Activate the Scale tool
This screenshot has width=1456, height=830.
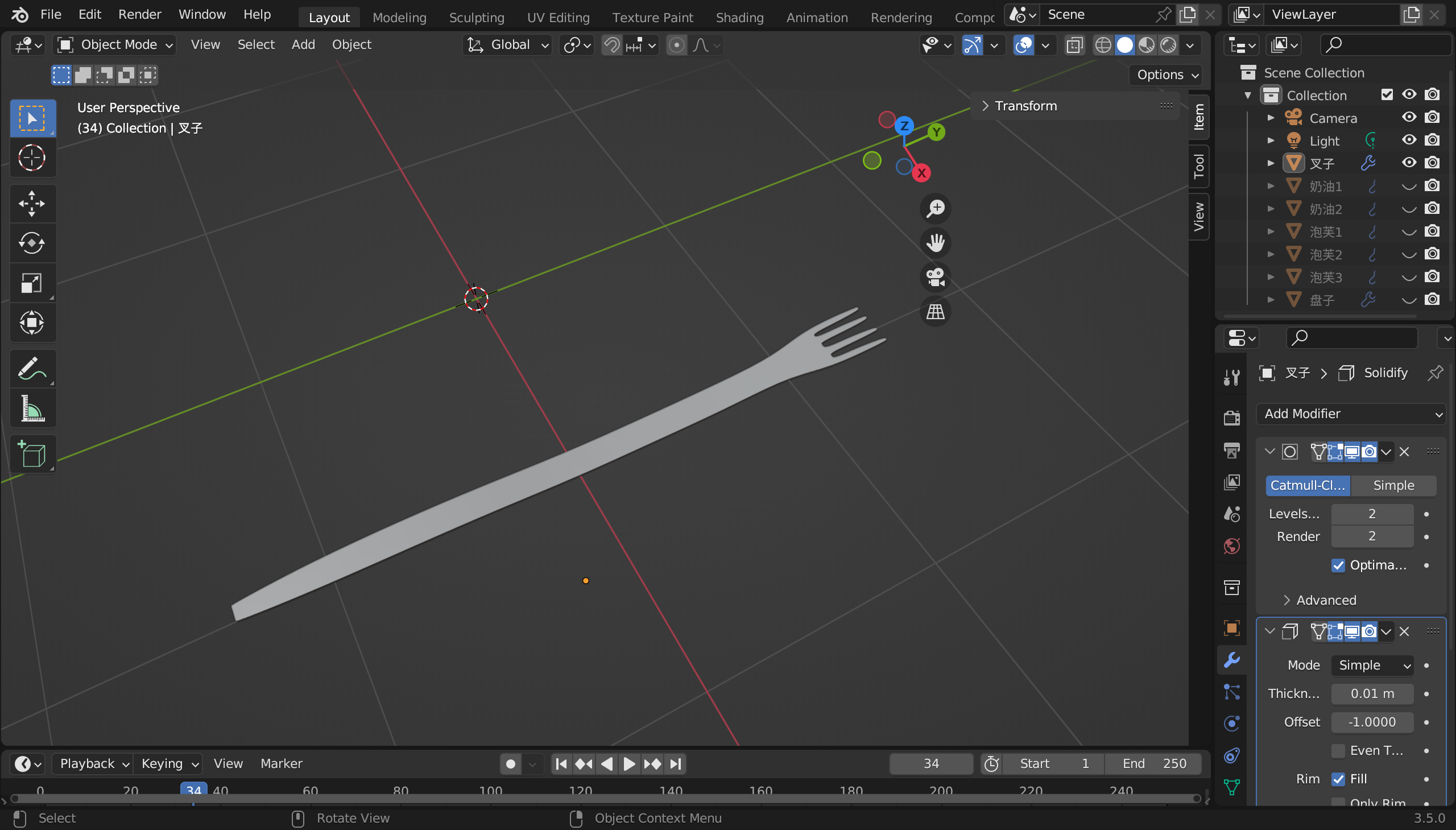tap(32, 283)
